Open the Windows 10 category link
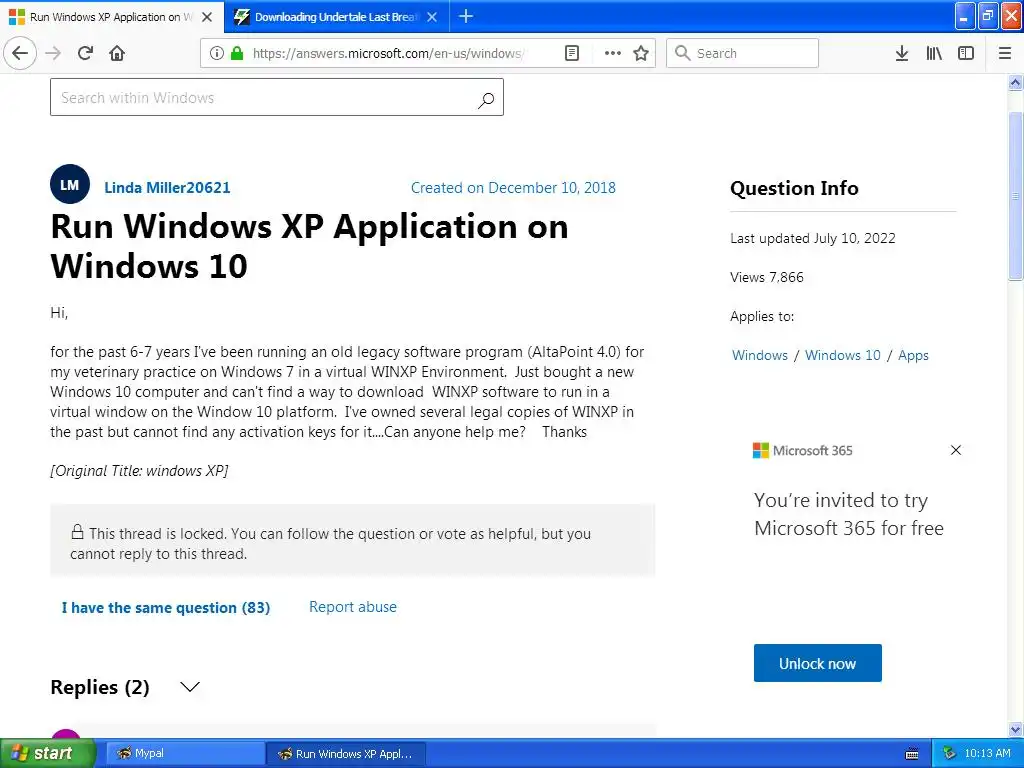The image size is (1024, 768). pyautogui.click(x=842, y=355)
